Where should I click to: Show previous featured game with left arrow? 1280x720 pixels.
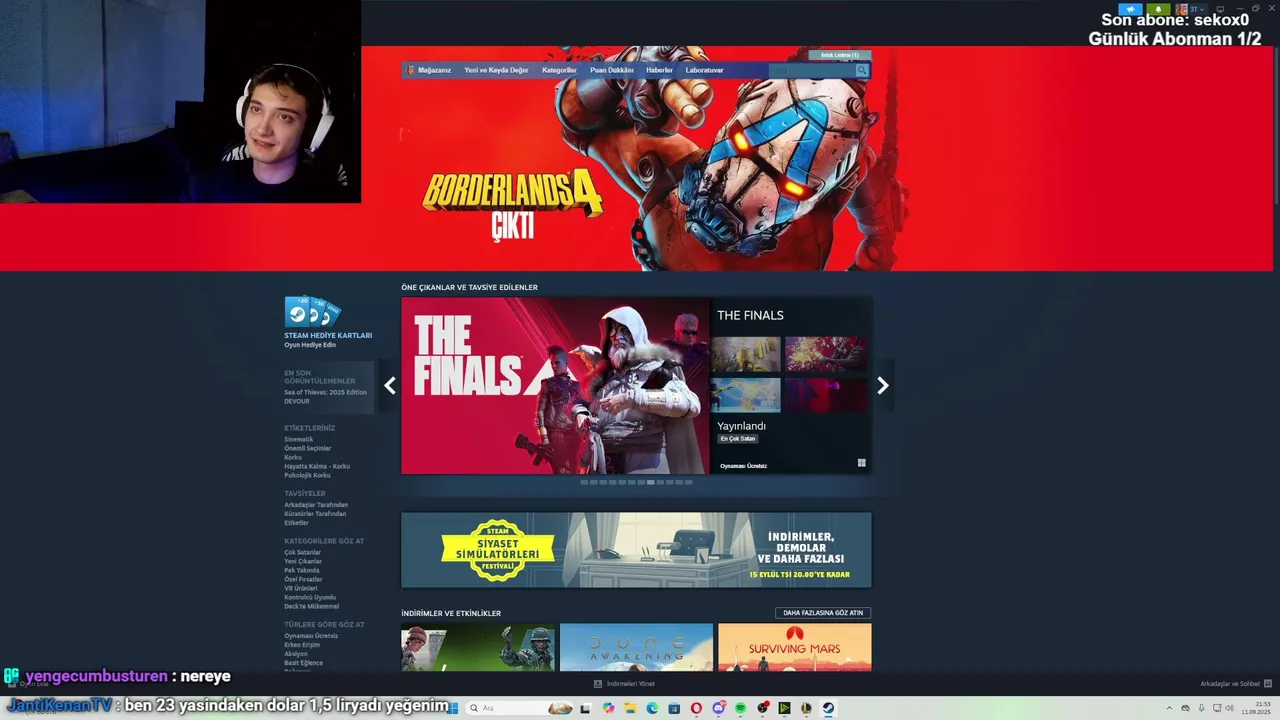(390, 386)
